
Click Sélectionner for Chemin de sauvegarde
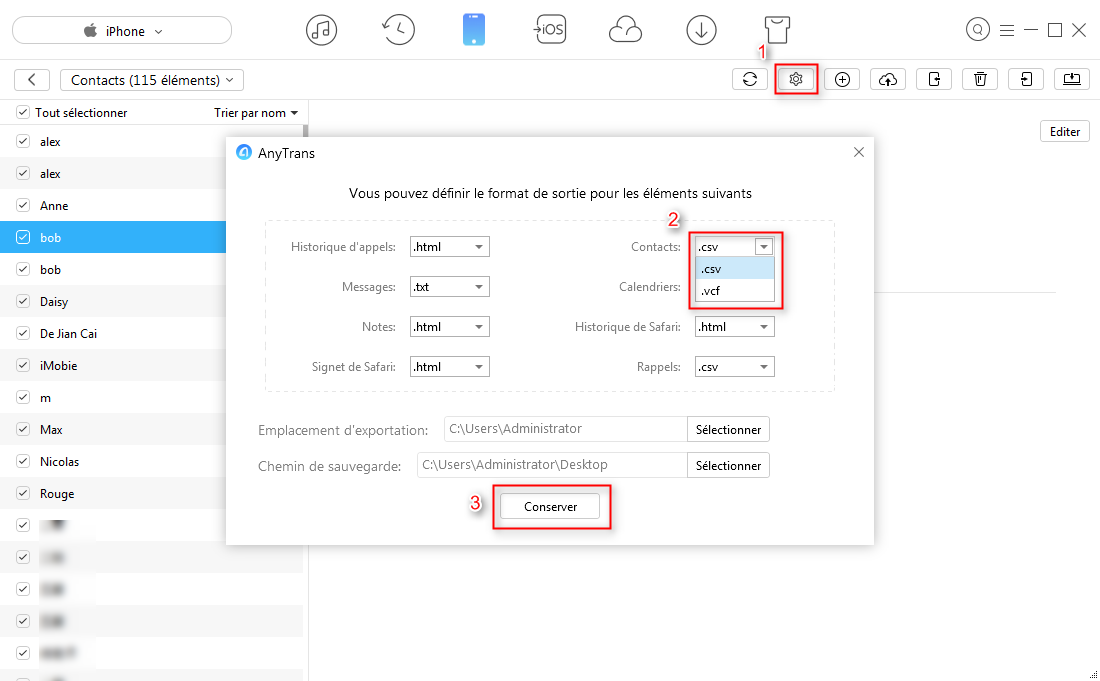coord(728,465)
